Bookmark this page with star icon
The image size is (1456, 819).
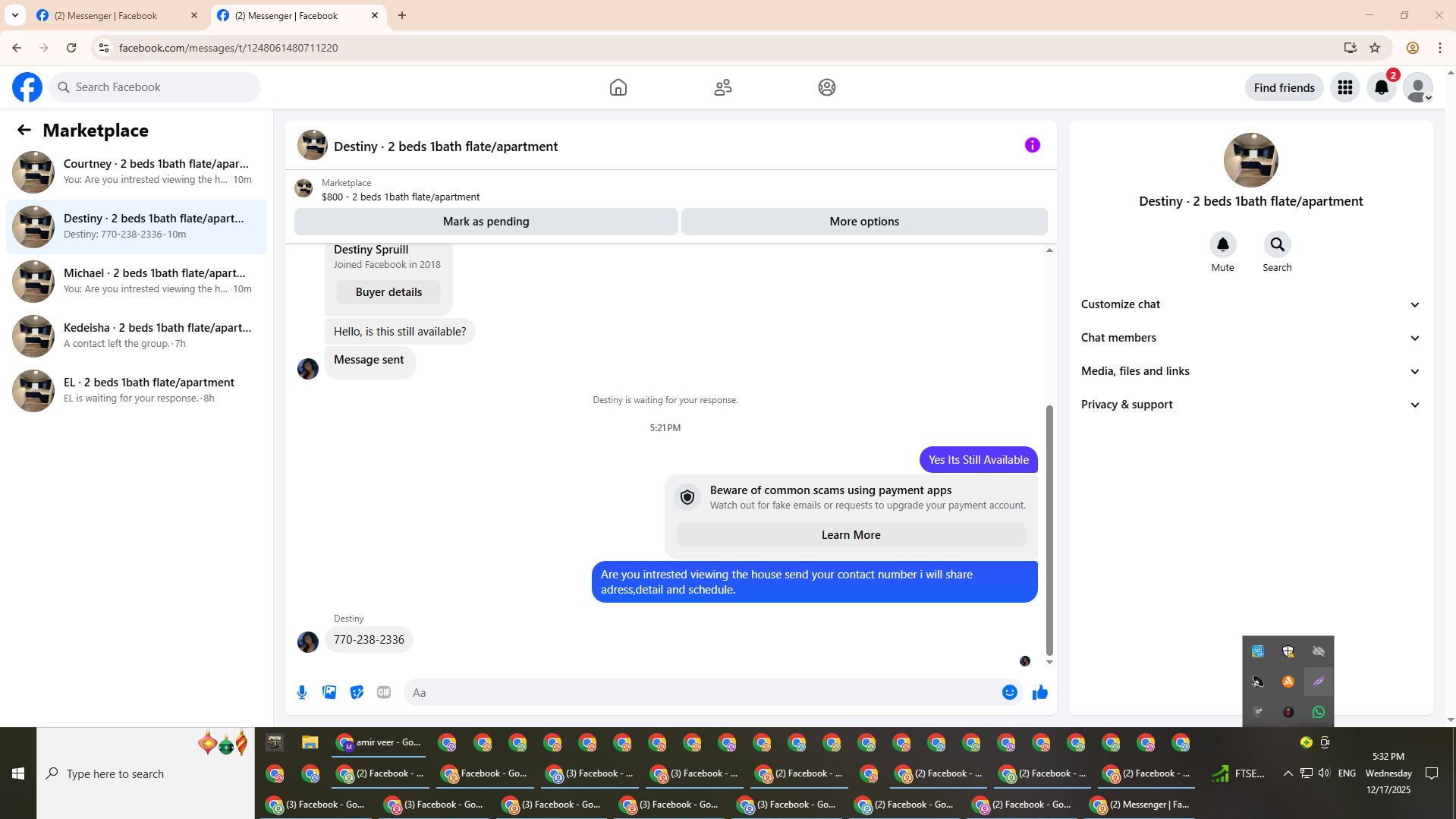(1375, 48)
